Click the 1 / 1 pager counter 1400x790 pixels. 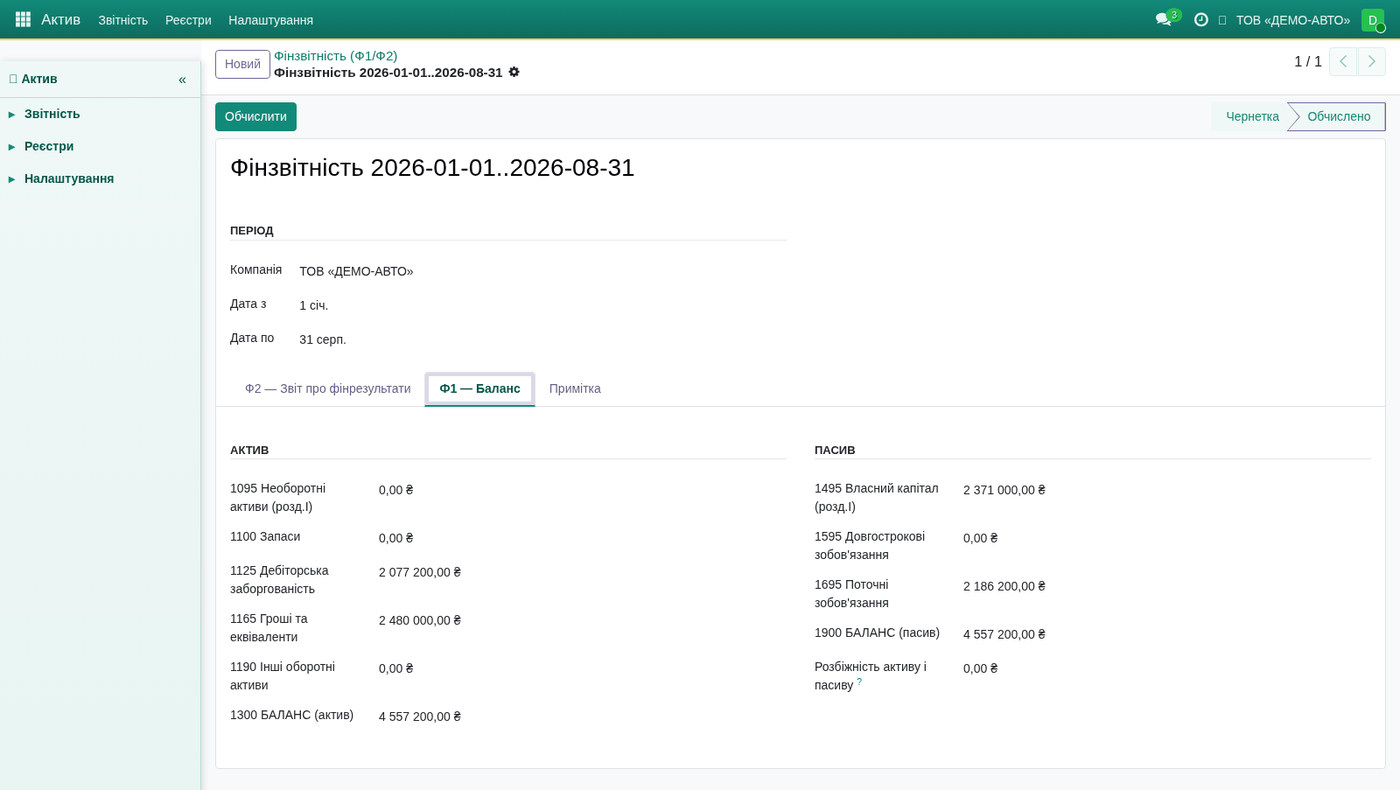click(1308, 62)
